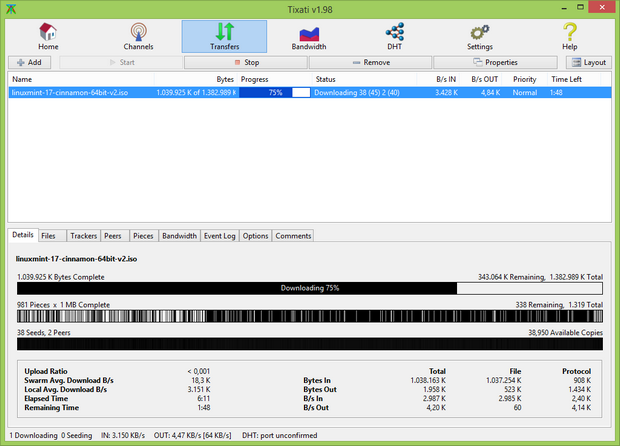620x446 pixels.
Task: Open Settings gear section
Action: pos(480,36)
